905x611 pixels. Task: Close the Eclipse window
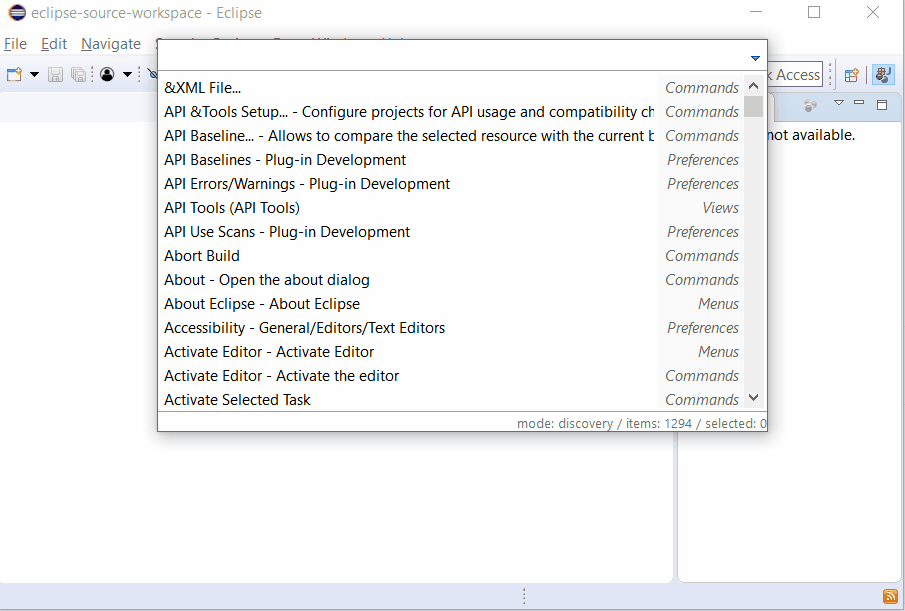[873, 12]
